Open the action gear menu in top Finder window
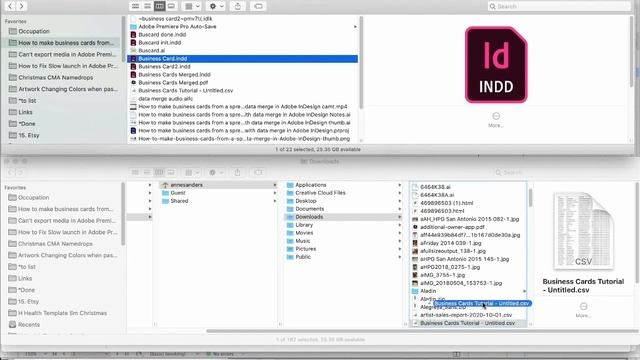 [x=216, y=6]
